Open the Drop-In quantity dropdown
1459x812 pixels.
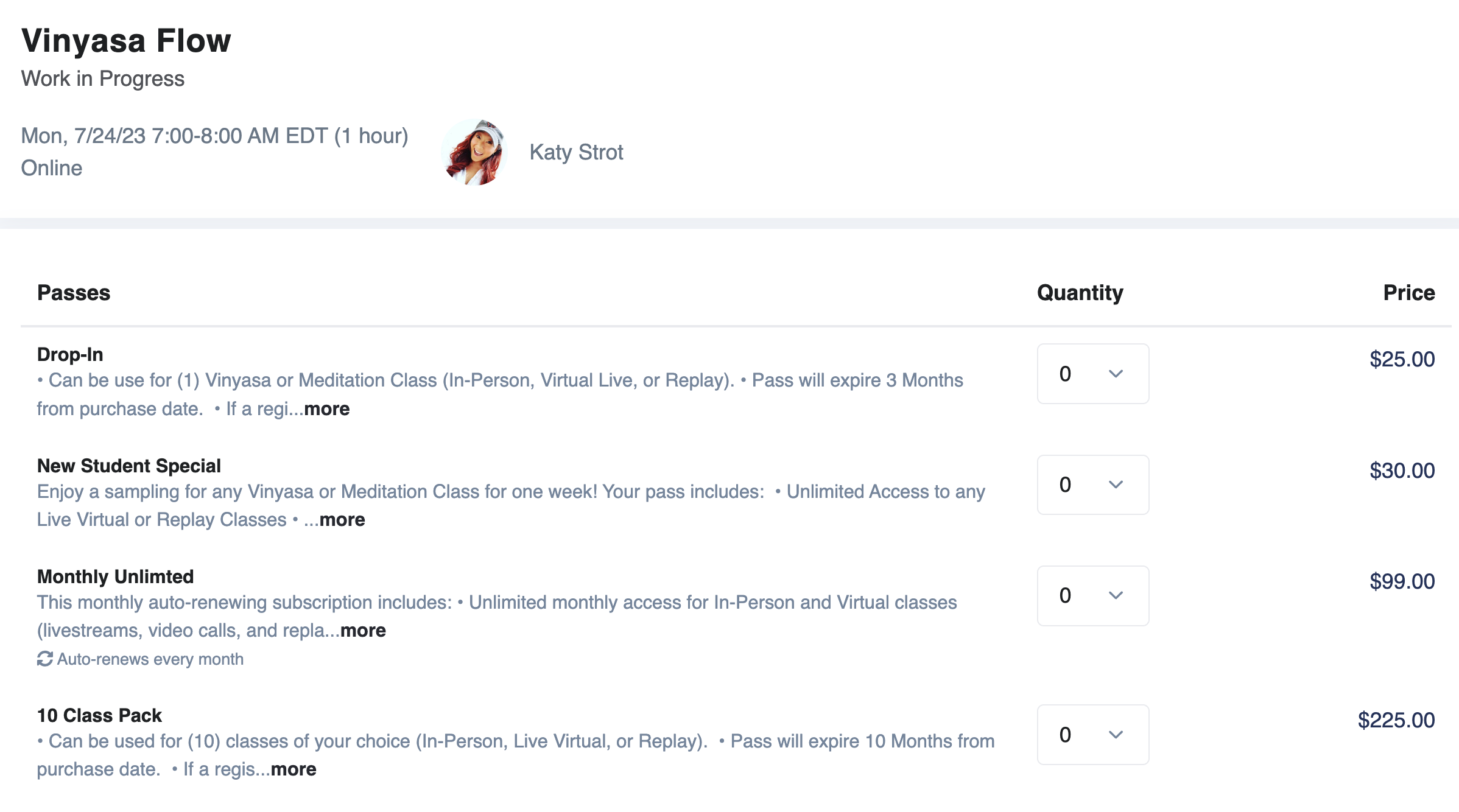tap(1092, 374)
